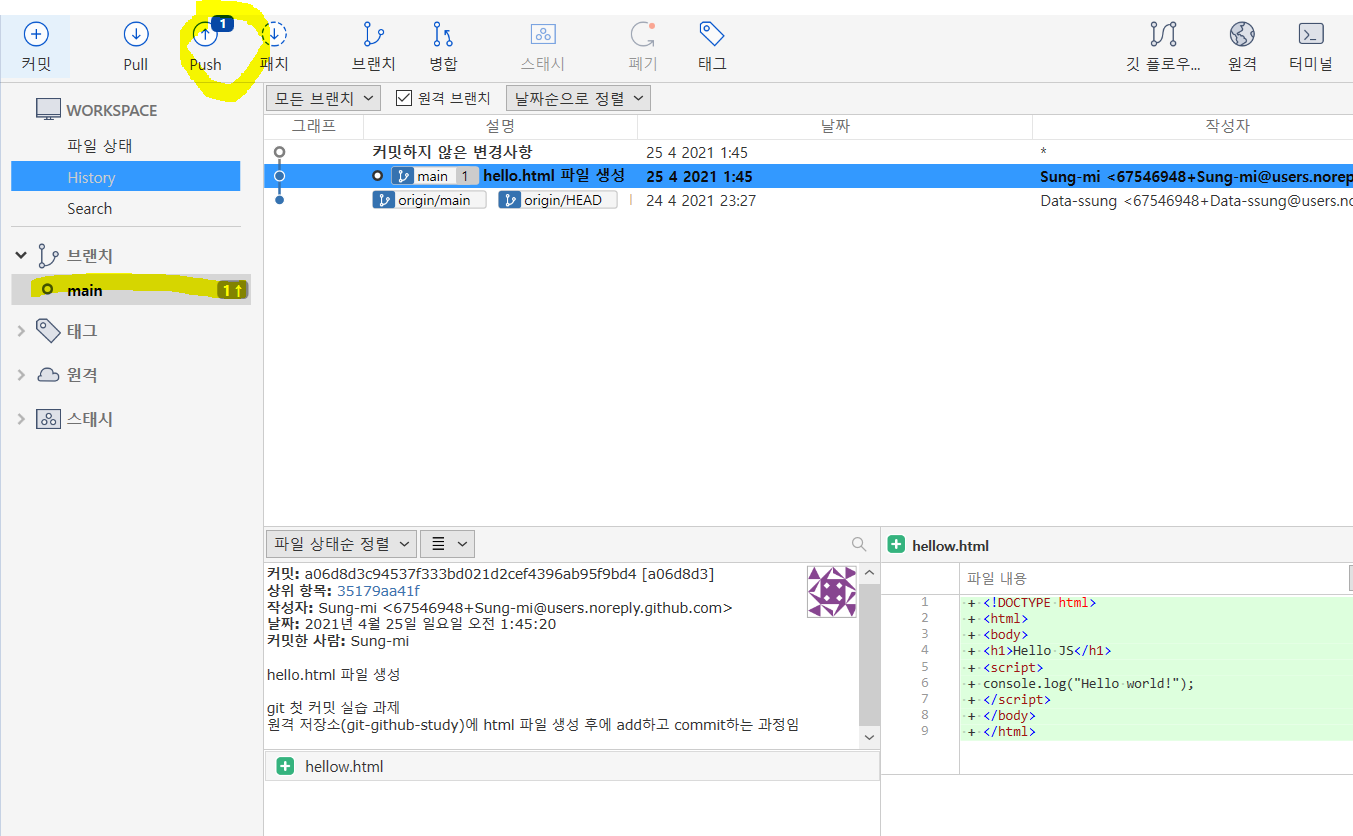
Task: Open parent commit link 35179aa41f
Action: 378,591
